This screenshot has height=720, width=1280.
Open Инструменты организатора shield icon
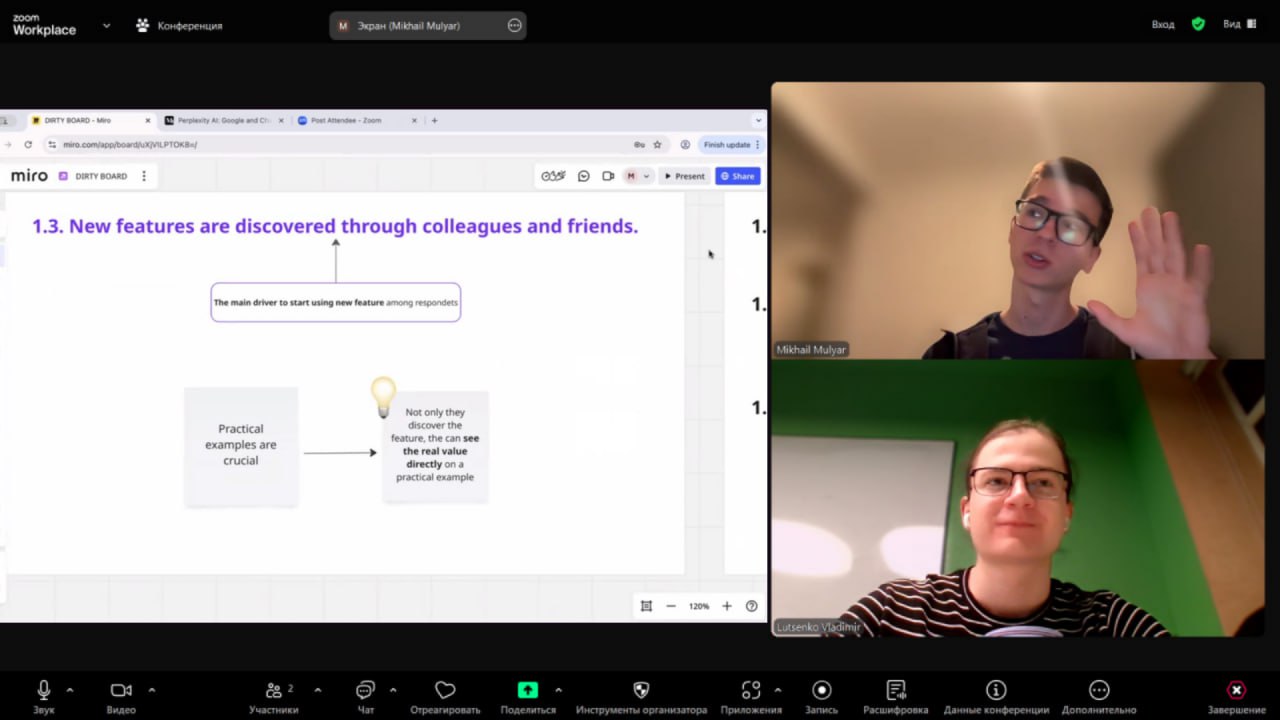coord(641,690)
